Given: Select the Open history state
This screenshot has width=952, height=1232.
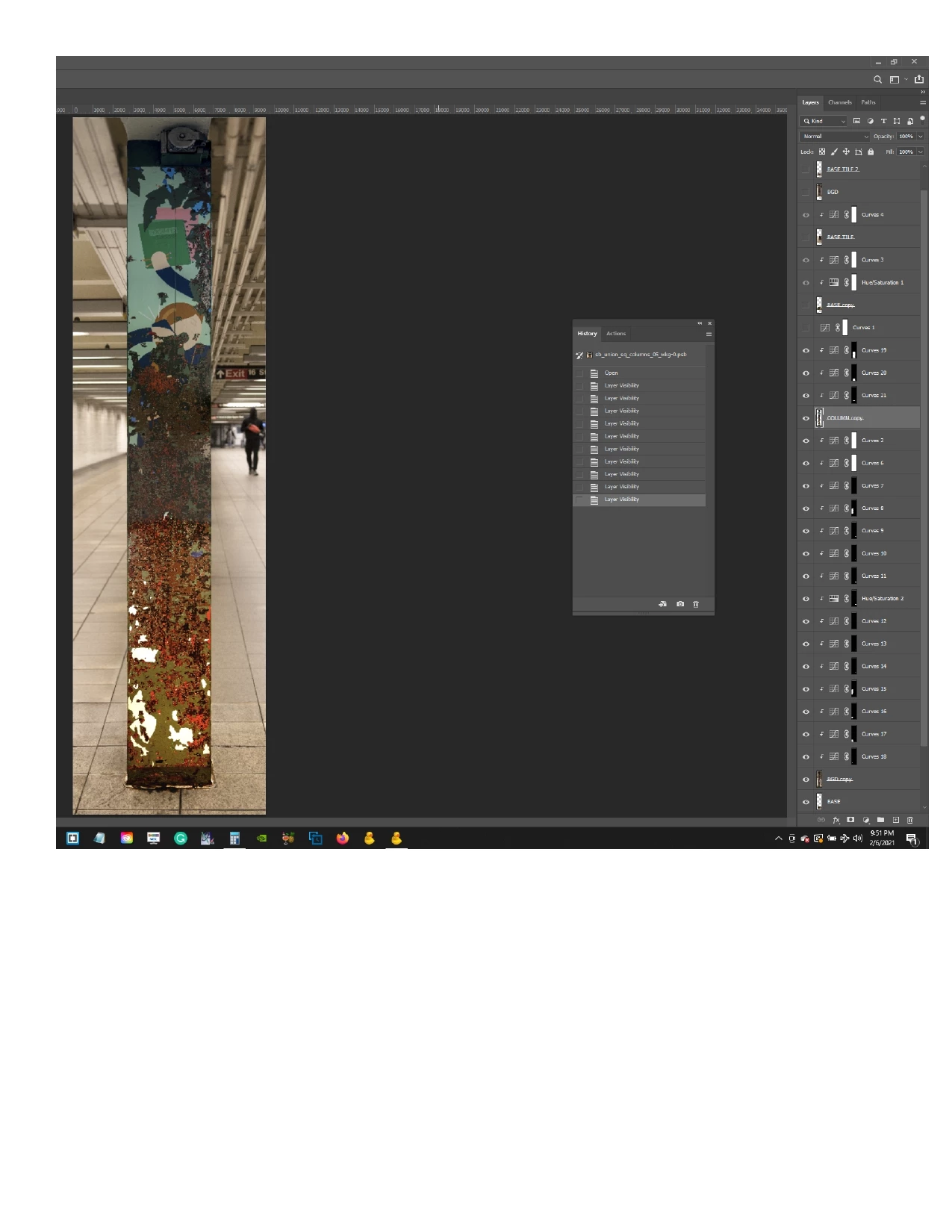Looking at the screenshot, I should click(639, 373).
